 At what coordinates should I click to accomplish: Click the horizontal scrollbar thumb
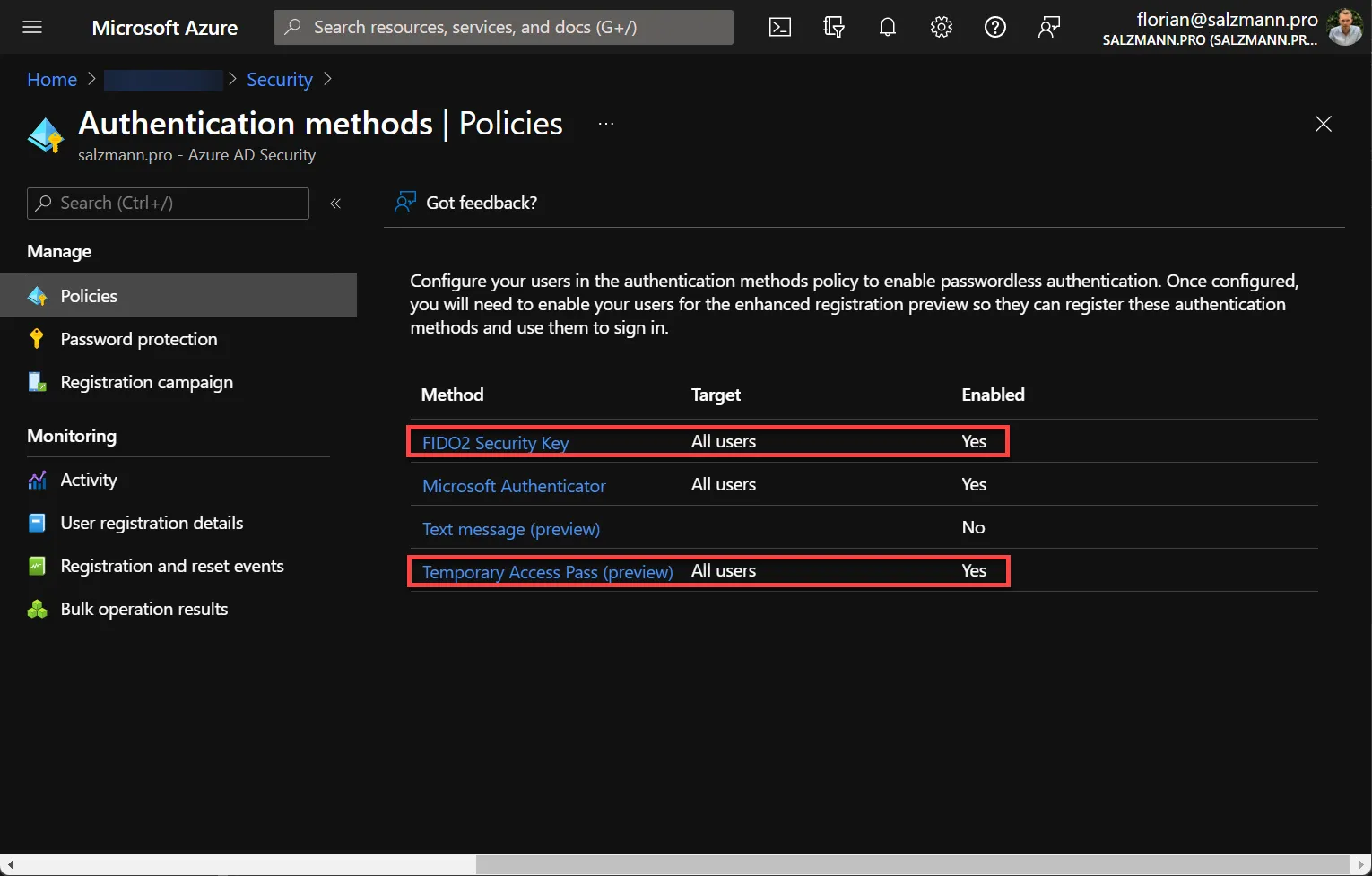[913, 865]
